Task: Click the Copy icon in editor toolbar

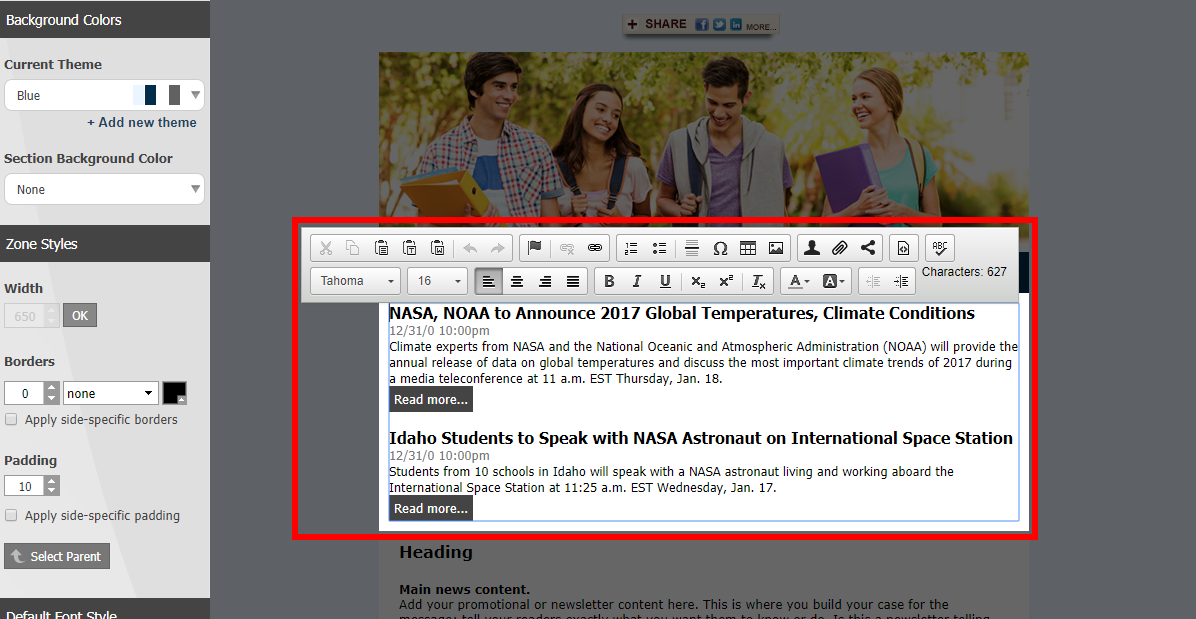Action: (x=352, y=248)
